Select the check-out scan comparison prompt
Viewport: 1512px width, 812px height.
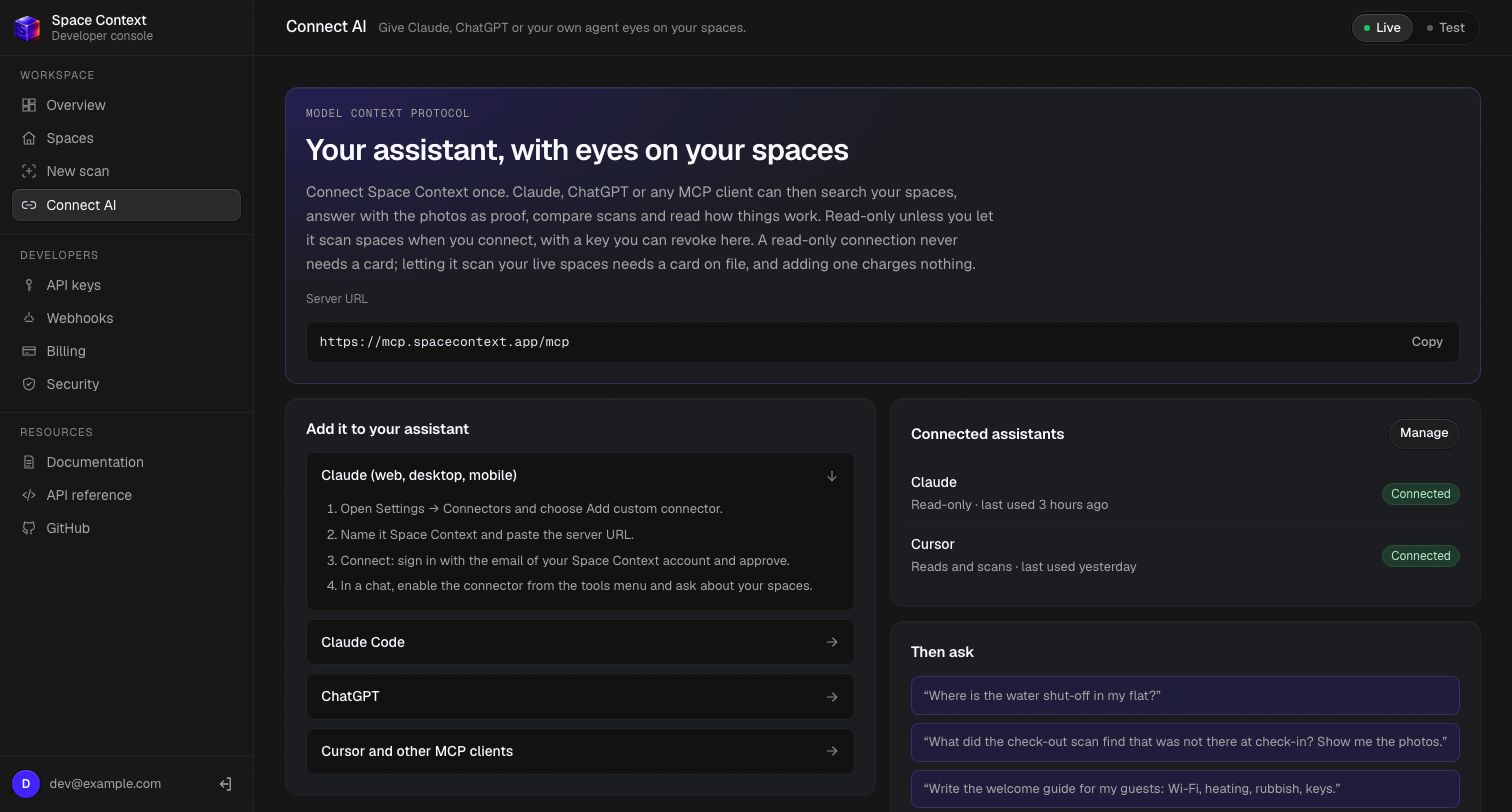click(x=1185, y=742)
